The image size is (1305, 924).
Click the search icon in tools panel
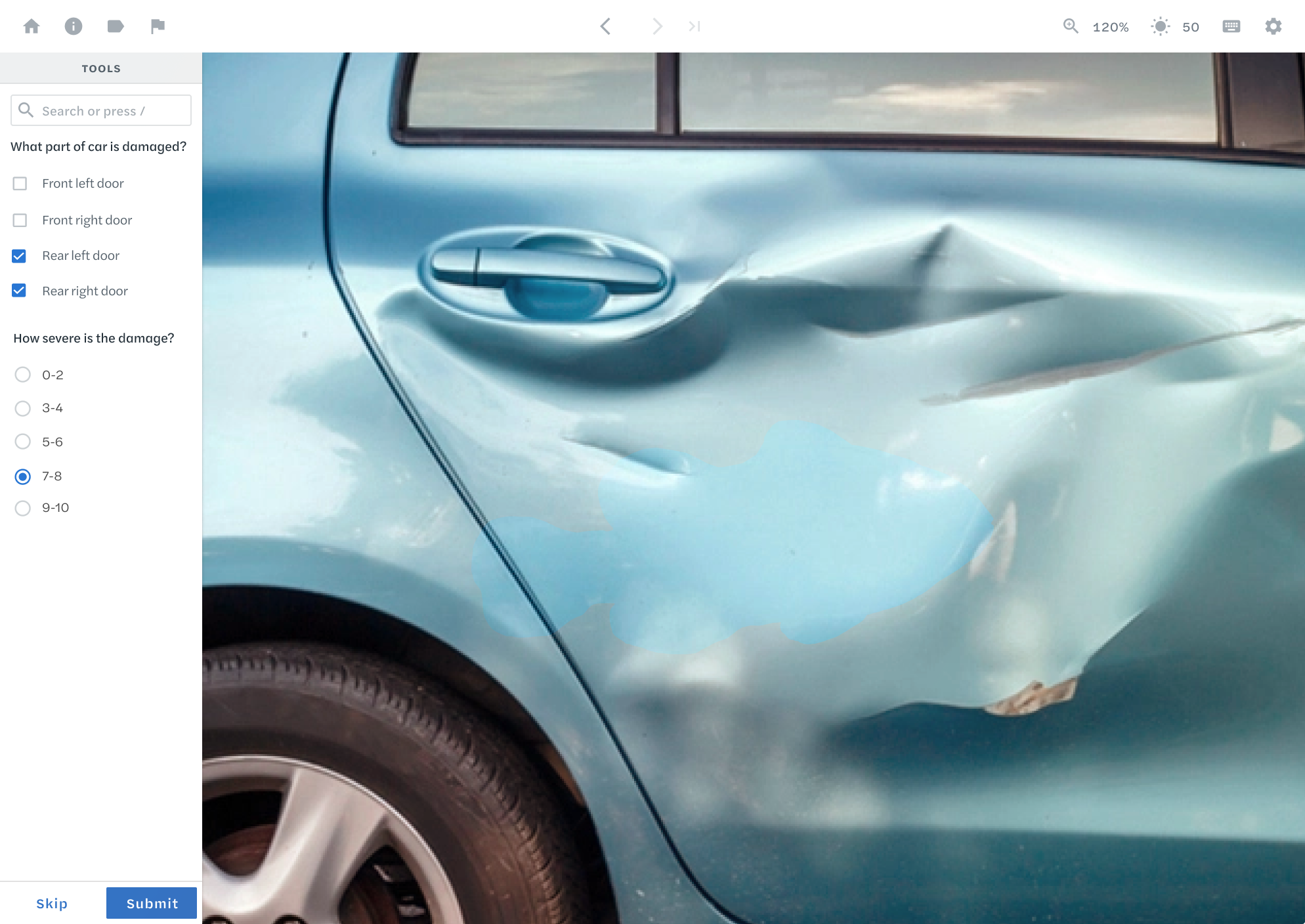[26, 110]
